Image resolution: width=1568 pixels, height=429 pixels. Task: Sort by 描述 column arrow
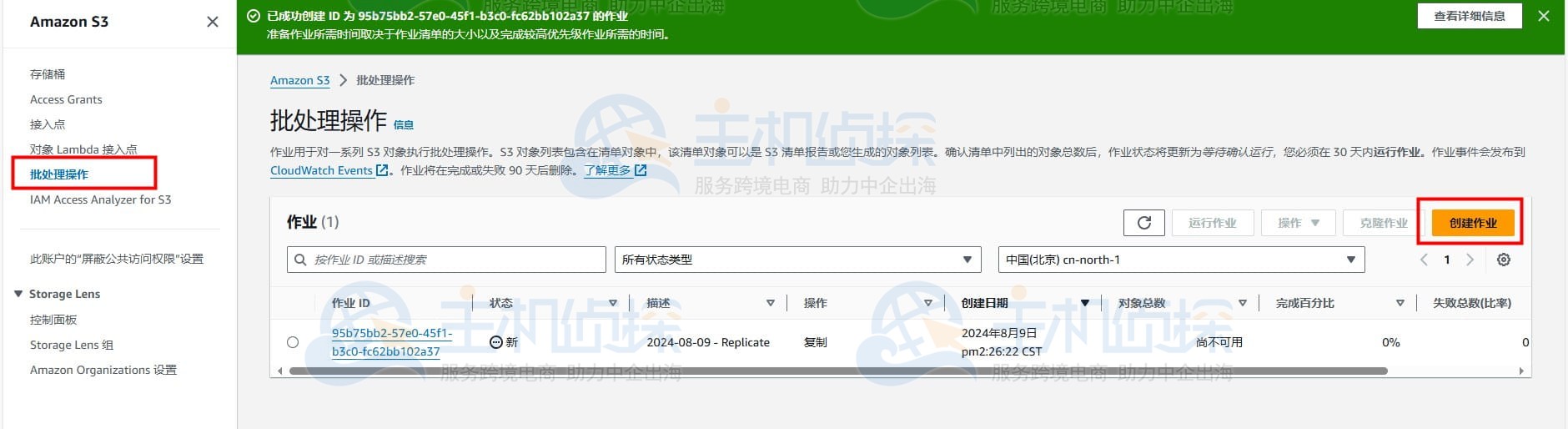[x=771, y=303]
